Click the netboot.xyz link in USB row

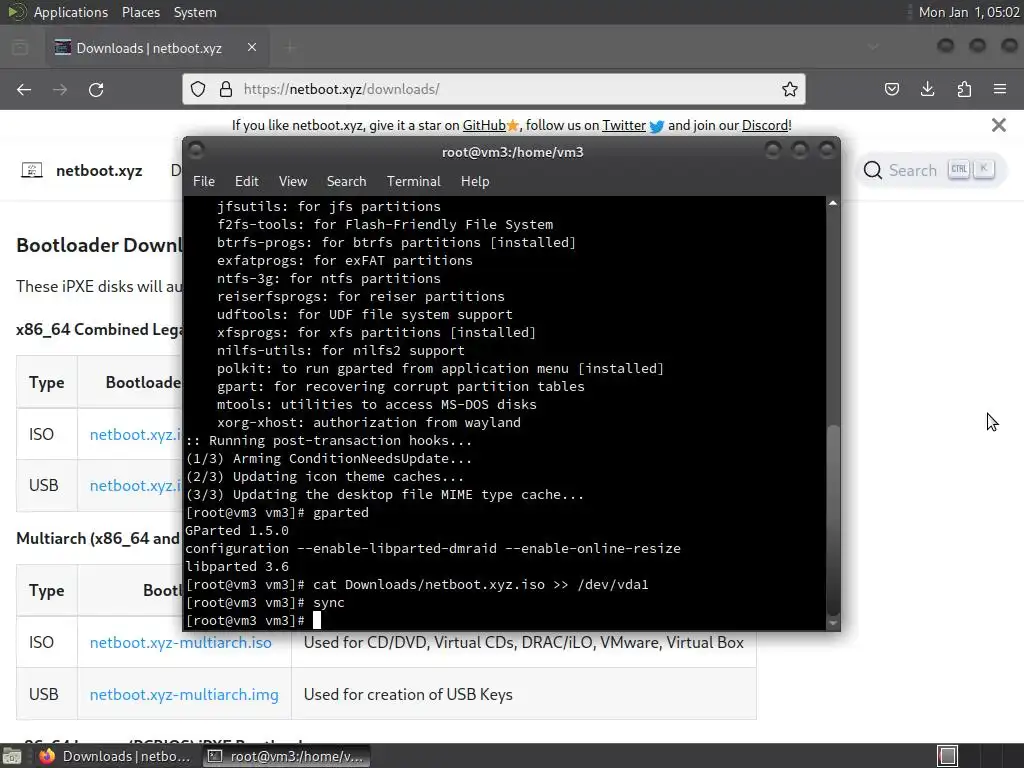tap(136, 486)
